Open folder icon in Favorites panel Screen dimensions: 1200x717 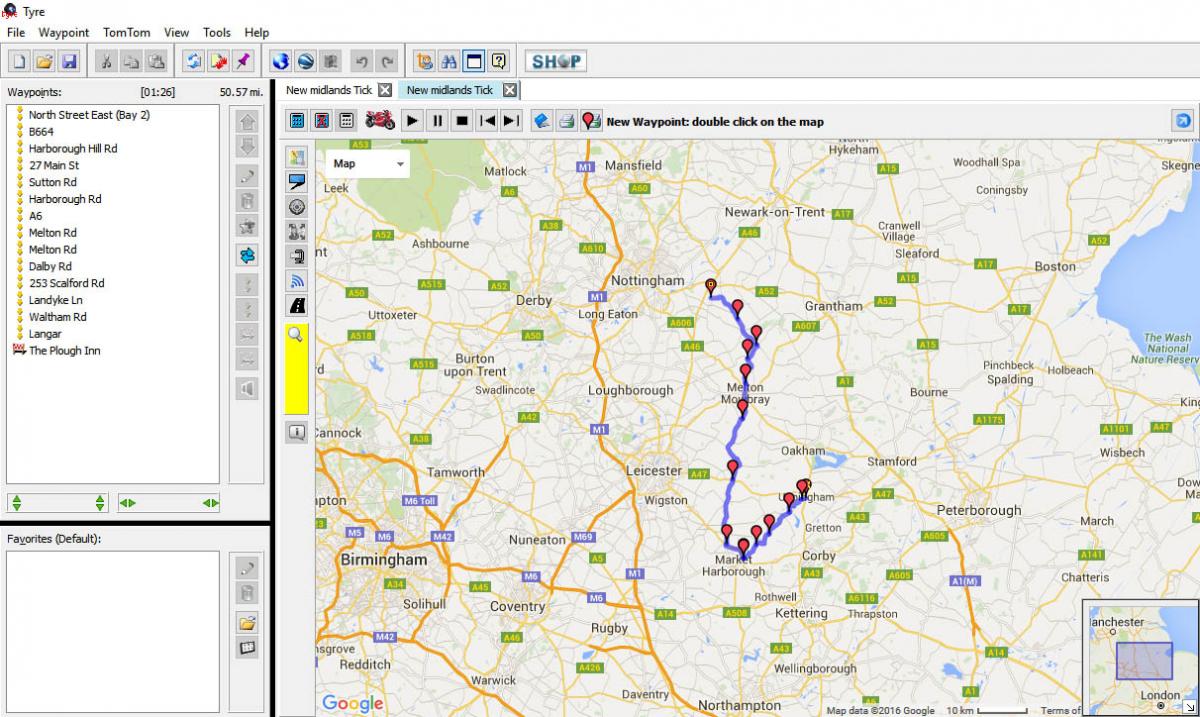click(246, 622)
